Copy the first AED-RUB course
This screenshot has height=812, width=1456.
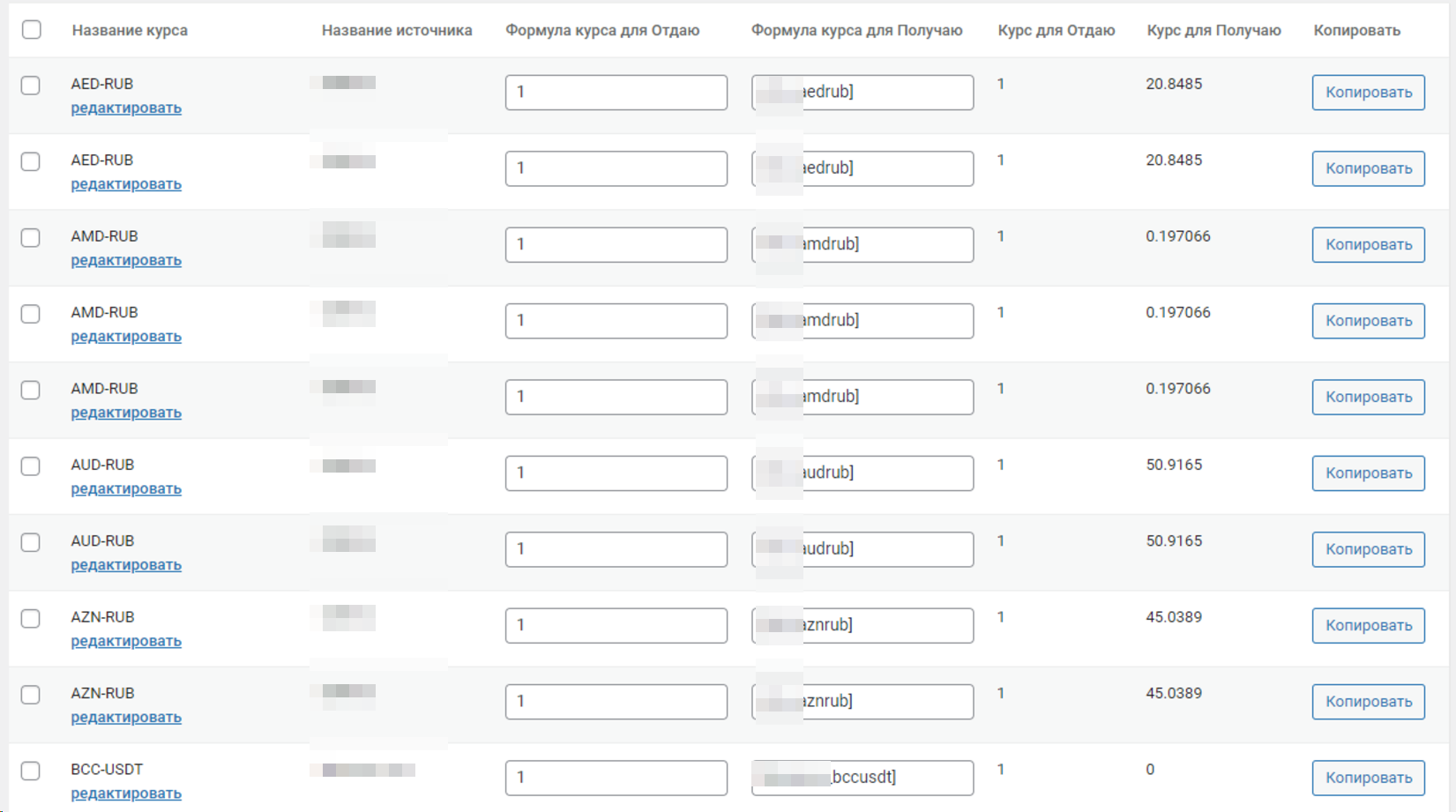coord(1368,93)
